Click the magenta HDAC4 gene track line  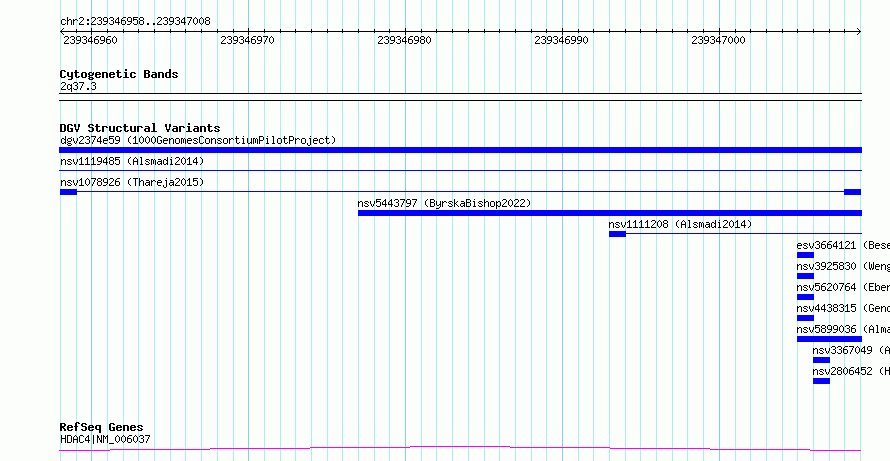(x=460, y=449)
